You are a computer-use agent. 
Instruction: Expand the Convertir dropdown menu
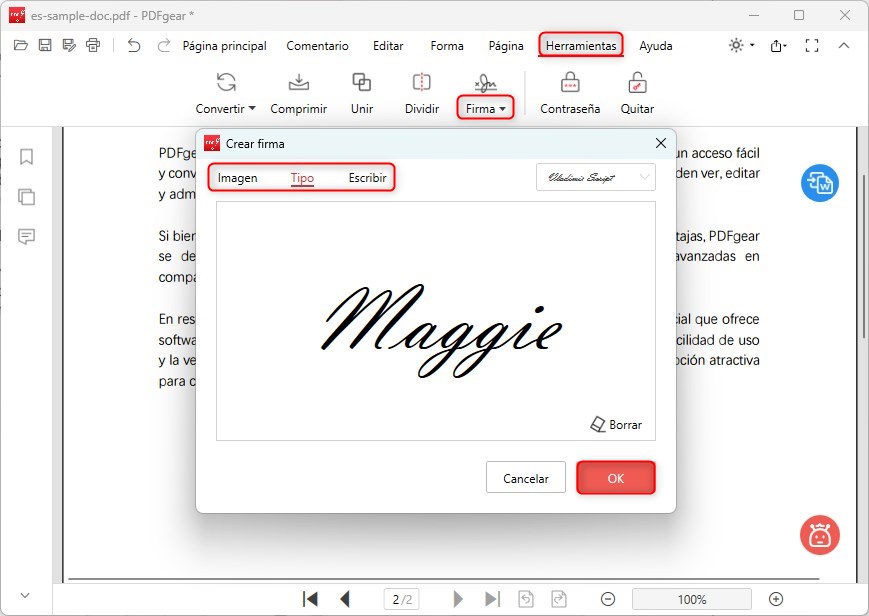(x=225, y=107)
